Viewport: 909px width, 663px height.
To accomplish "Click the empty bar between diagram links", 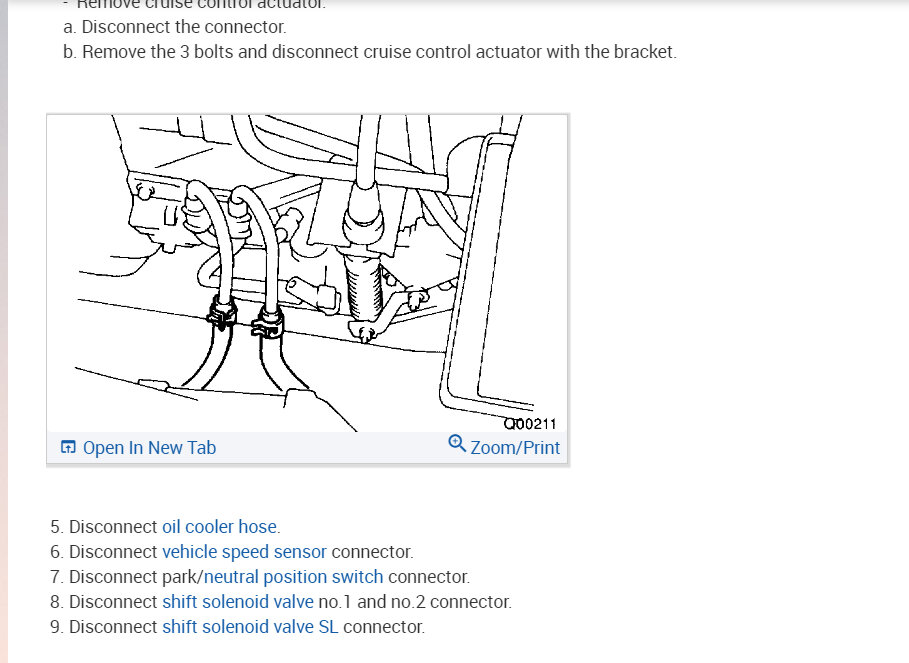I will [x=332, y=447].
